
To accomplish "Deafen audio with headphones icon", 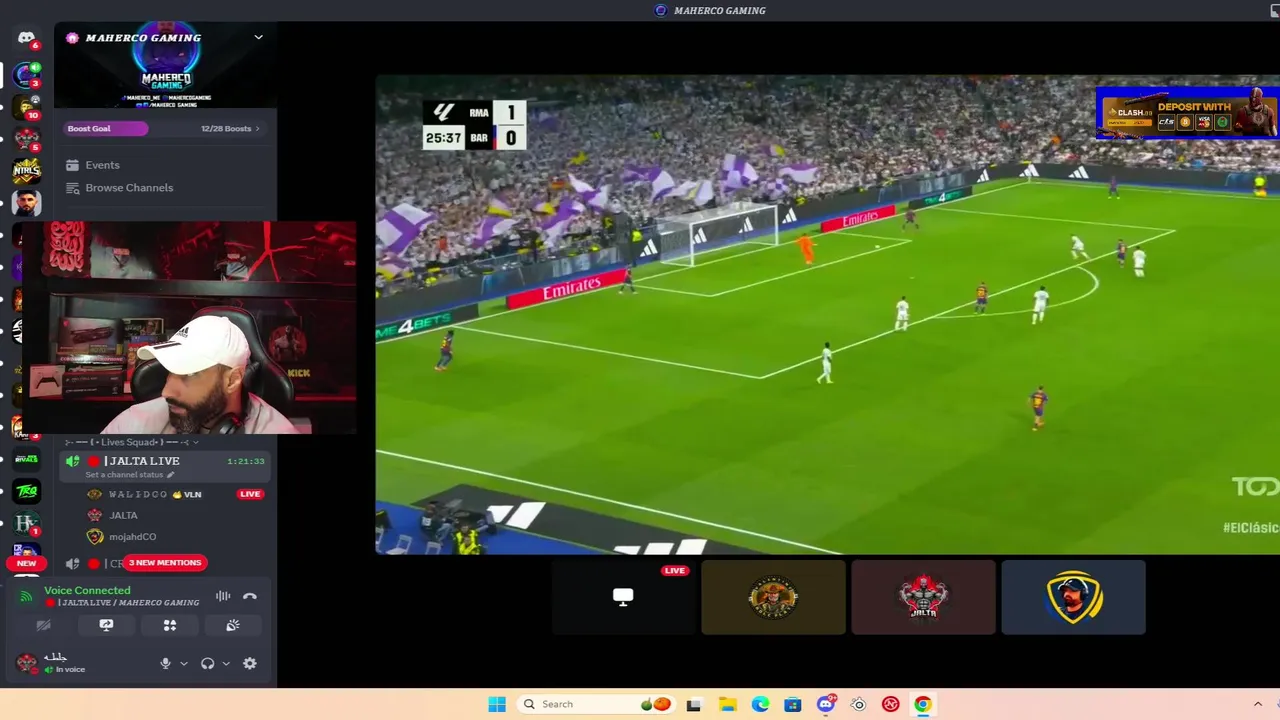I will (x=207, y=663).
